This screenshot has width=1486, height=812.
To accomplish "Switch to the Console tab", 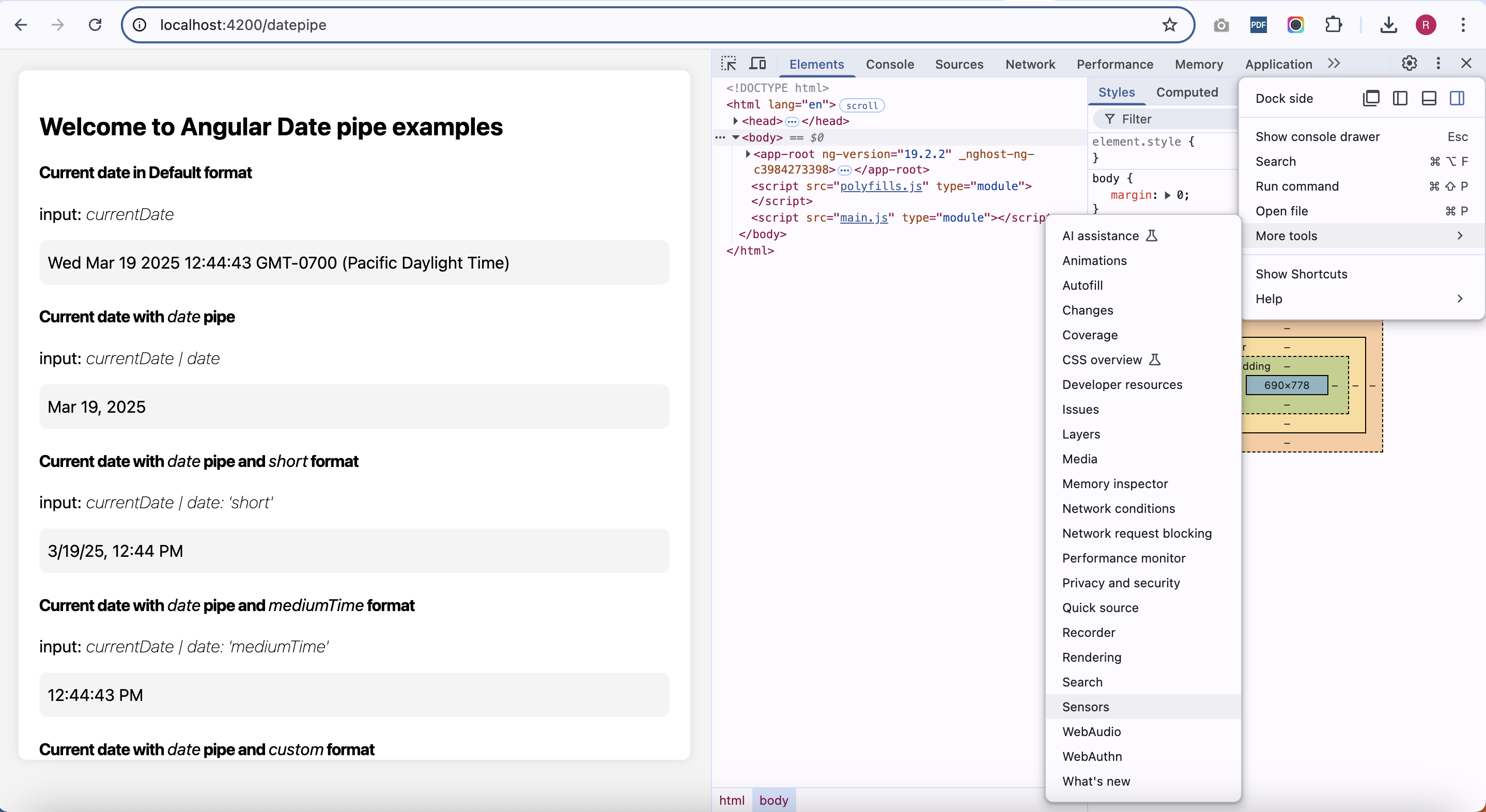I will point(890,64).
